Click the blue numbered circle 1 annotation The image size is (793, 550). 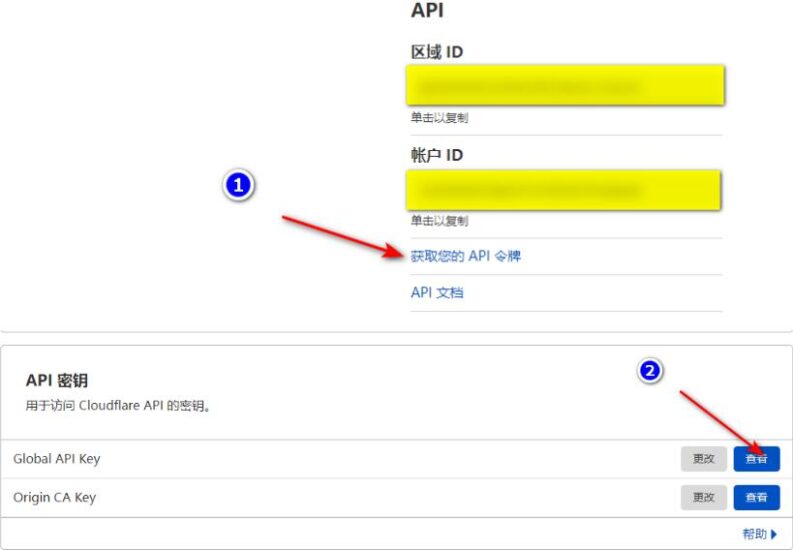[x=237, y=186]
